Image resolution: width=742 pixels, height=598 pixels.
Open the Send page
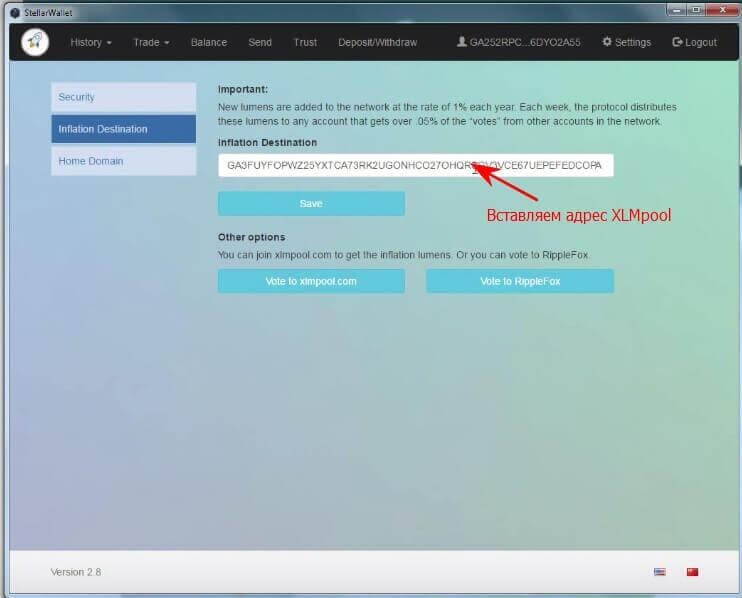(260, 43)
